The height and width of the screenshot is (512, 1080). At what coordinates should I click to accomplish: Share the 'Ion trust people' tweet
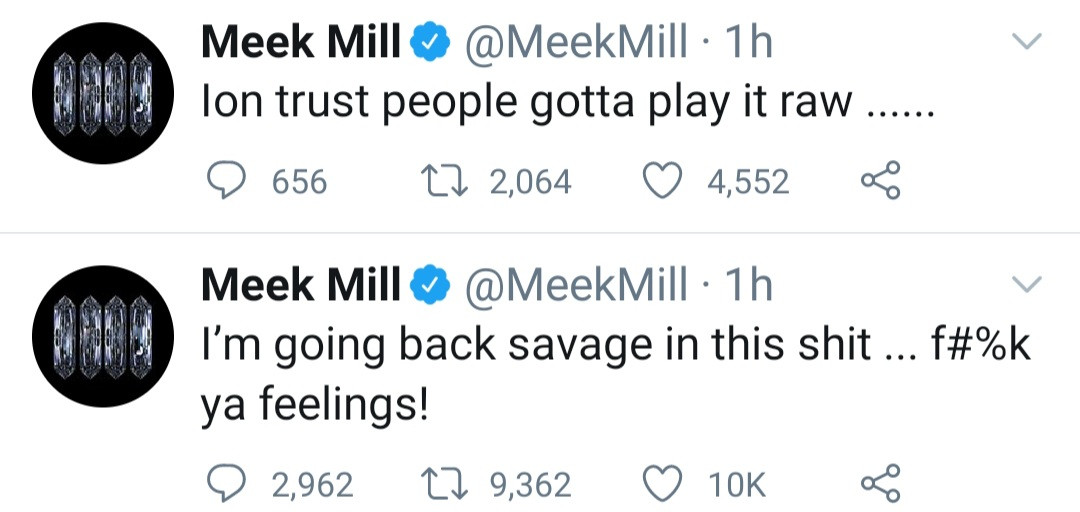[x=880, y=181]
